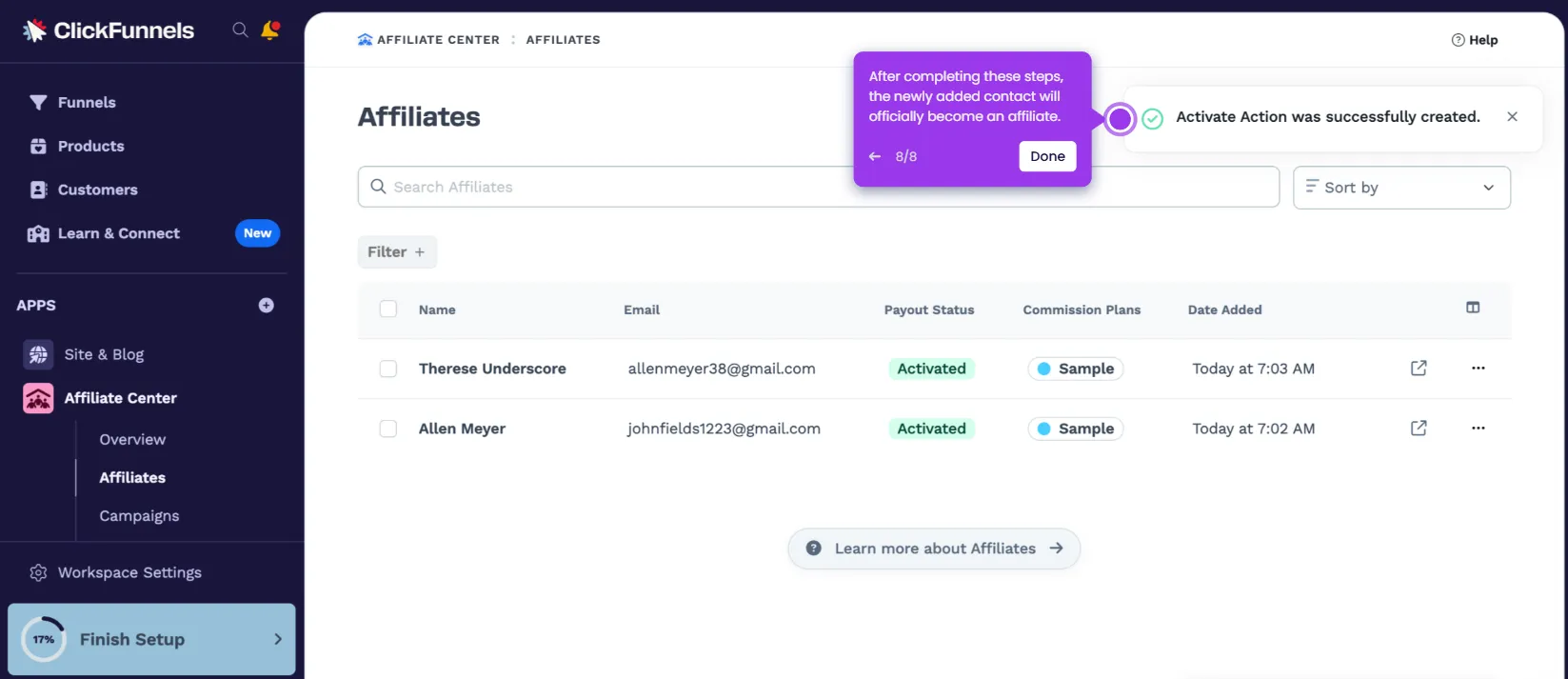Click the Email column header
The image size is (1568, 679).
click(642, 310)
